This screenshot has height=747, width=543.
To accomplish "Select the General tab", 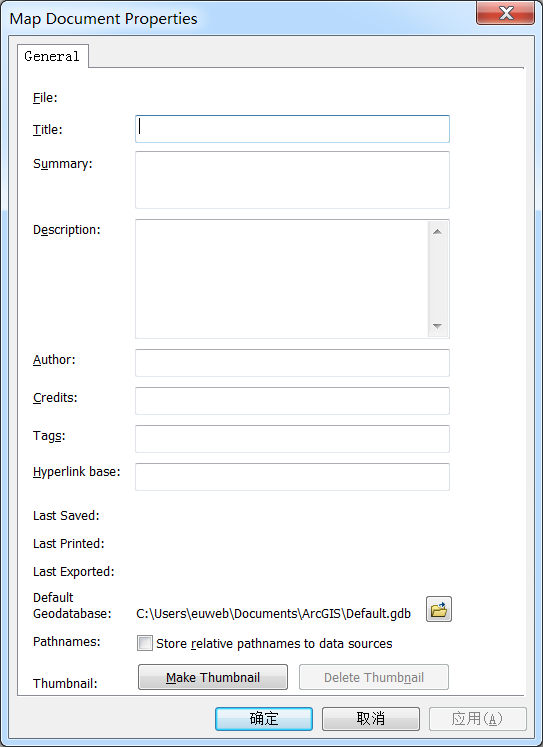I will click(x=52, y=56).
